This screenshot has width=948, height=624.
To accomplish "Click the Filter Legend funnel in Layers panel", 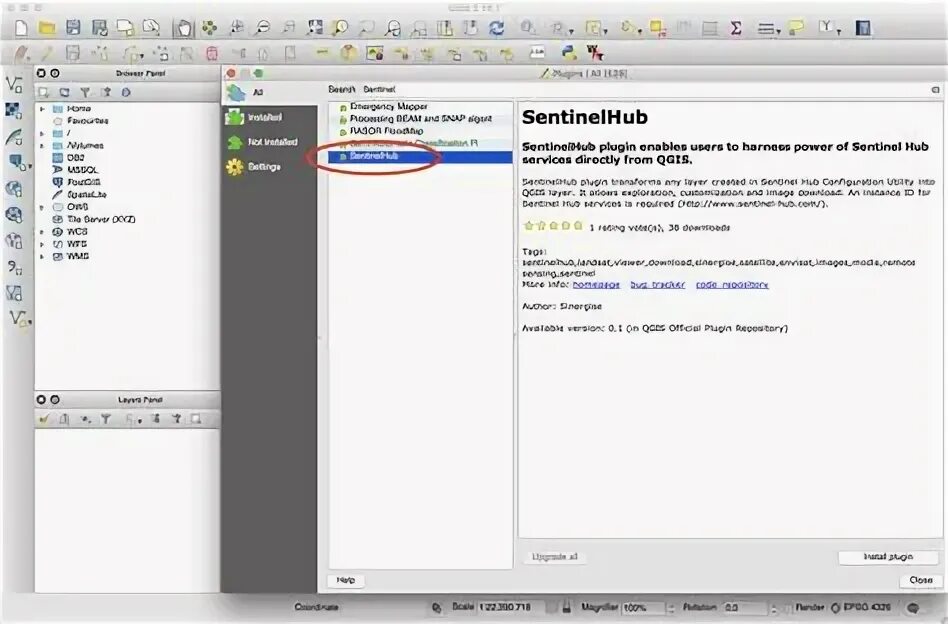I will 105,419.
